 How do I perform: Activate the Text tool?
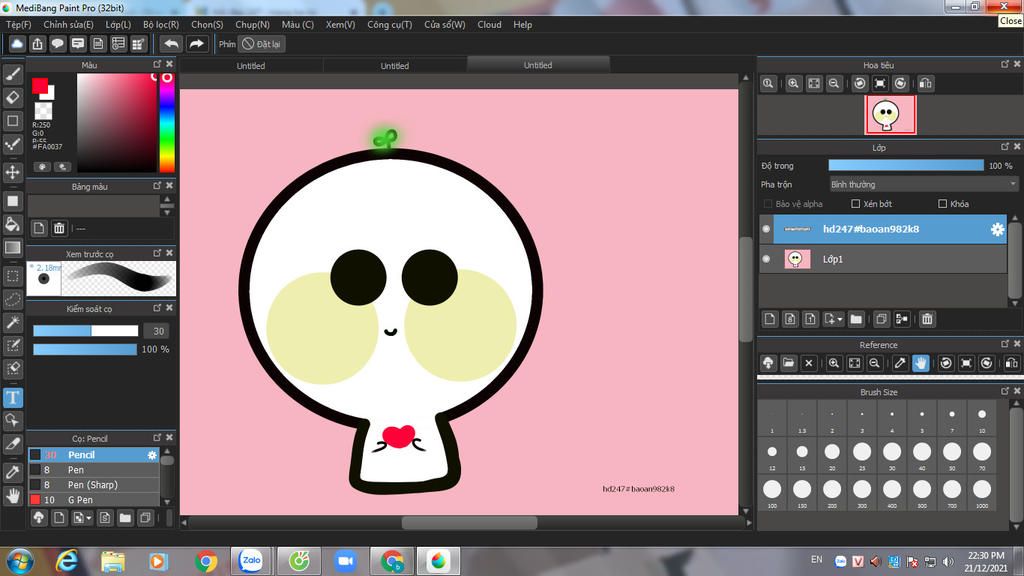(13, 397)
